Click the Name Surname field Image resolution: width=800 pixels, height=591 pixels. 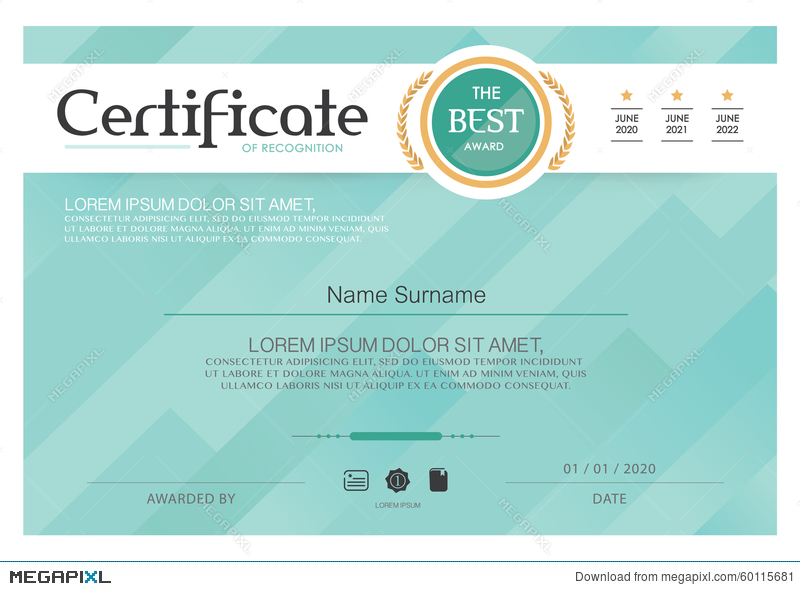coord(404,295)
